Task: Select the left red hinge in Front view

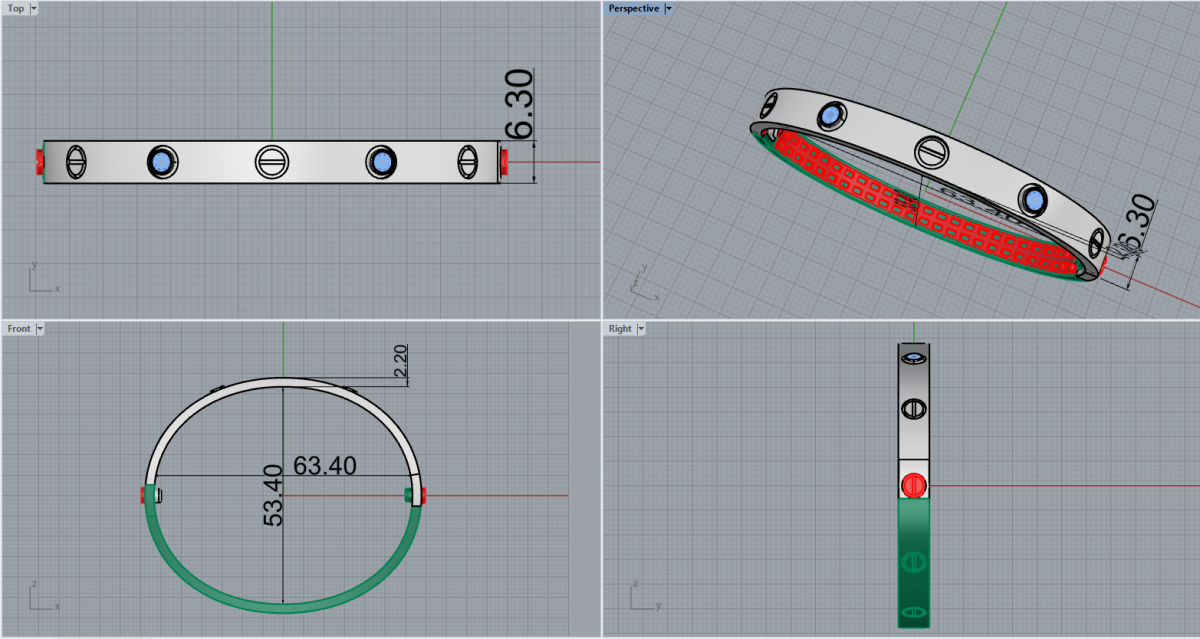Action: [147, 494]
